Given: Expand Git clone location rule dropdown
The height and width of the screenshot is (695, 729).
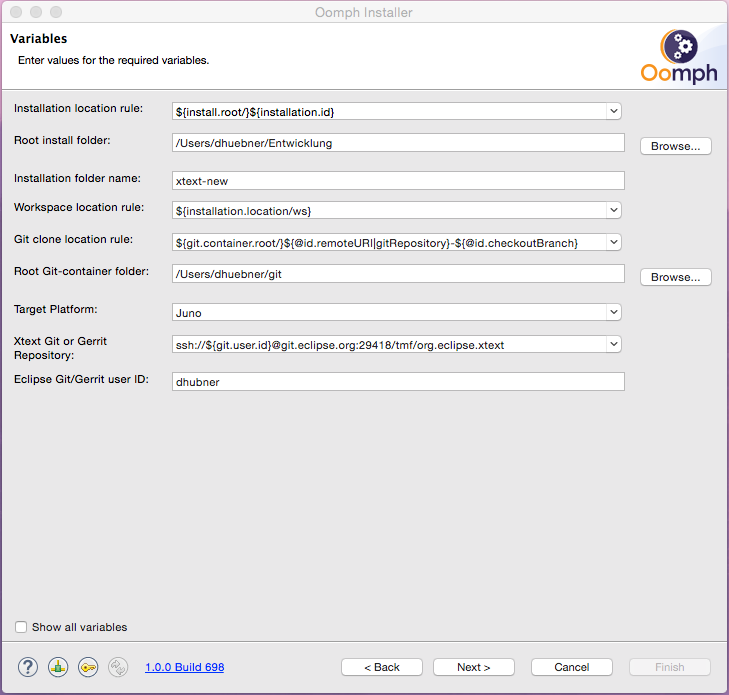Looking at the screenshot, I should point(614,242).
